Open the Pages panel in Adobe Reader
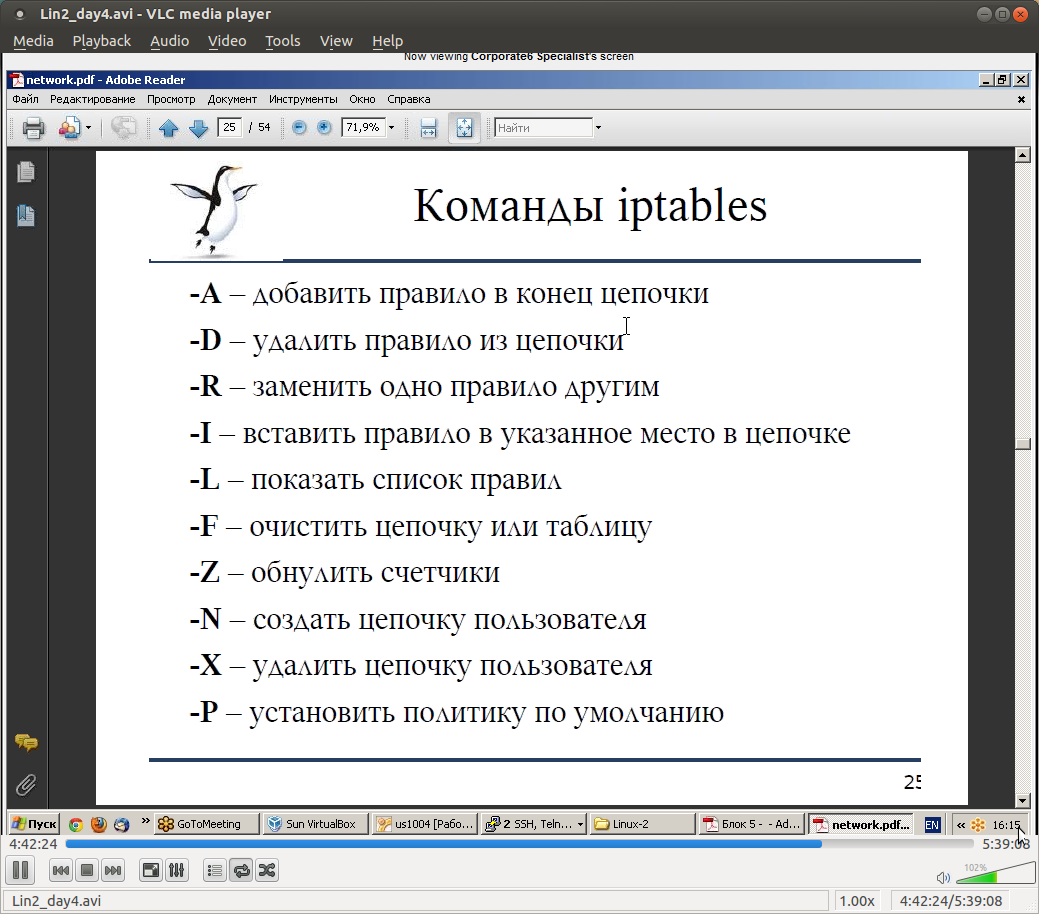This screenshot has height=914, width=1039. point(26,172)
